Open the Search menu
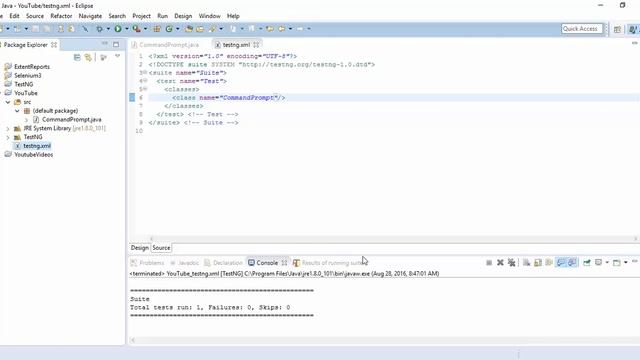The image size is (640, 360). tap(117, 16)
